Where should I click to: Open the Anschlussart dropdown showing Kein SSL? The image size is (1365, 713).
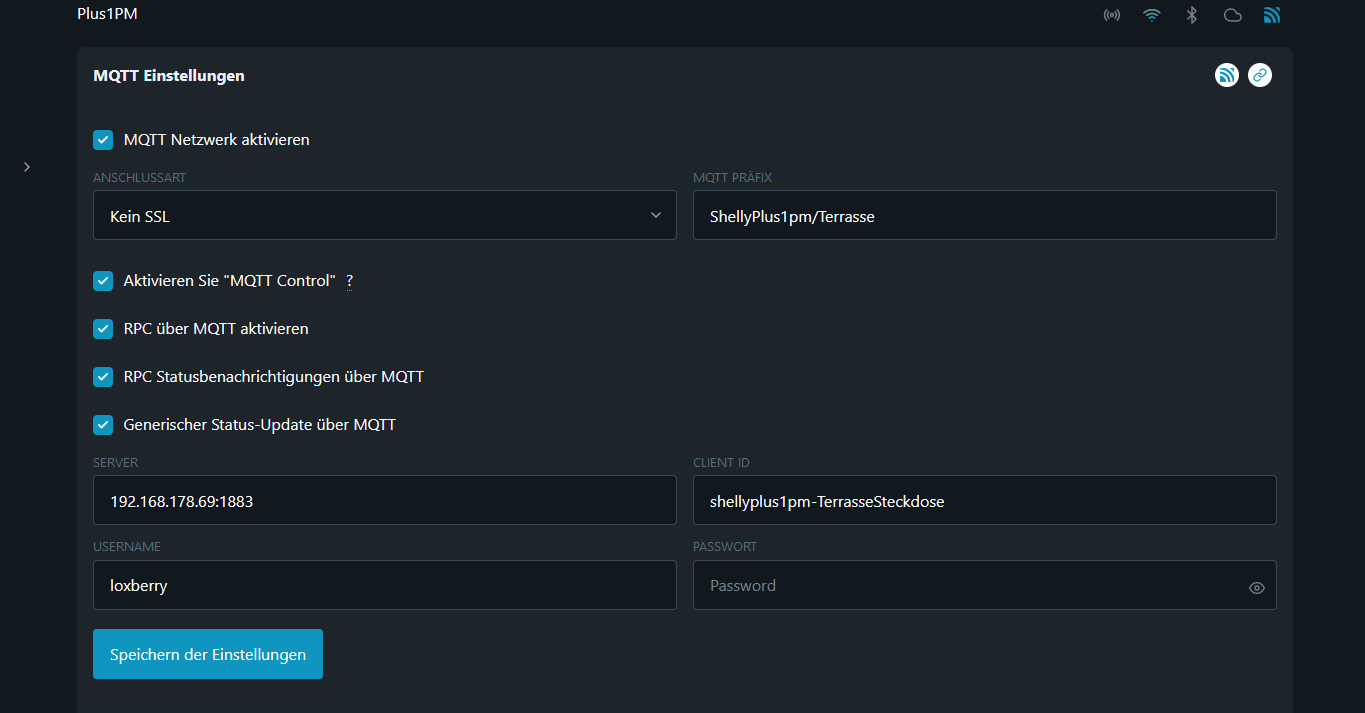pyautogui.click(x=384, y=215)
